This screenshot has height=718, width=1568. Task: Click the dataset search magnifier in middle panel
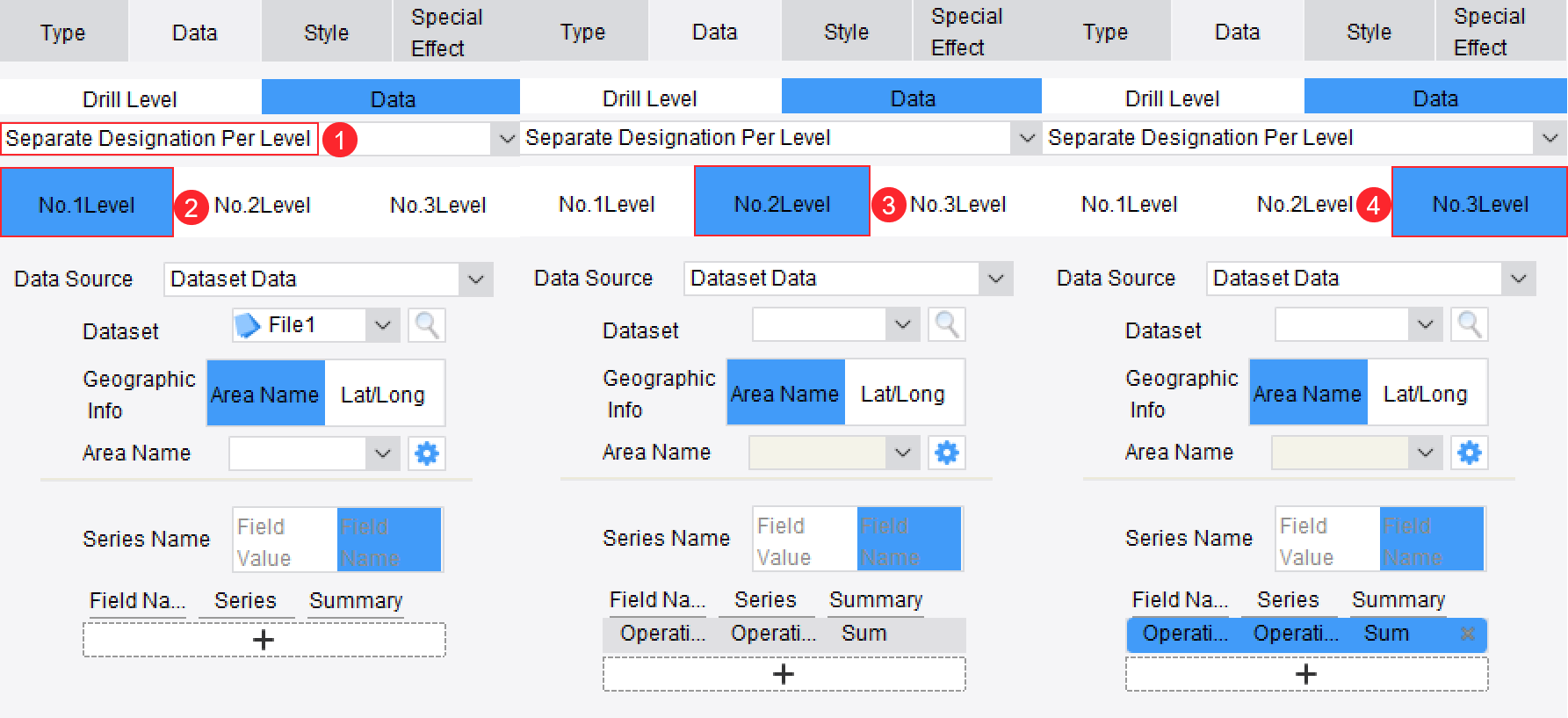[947, 324]
